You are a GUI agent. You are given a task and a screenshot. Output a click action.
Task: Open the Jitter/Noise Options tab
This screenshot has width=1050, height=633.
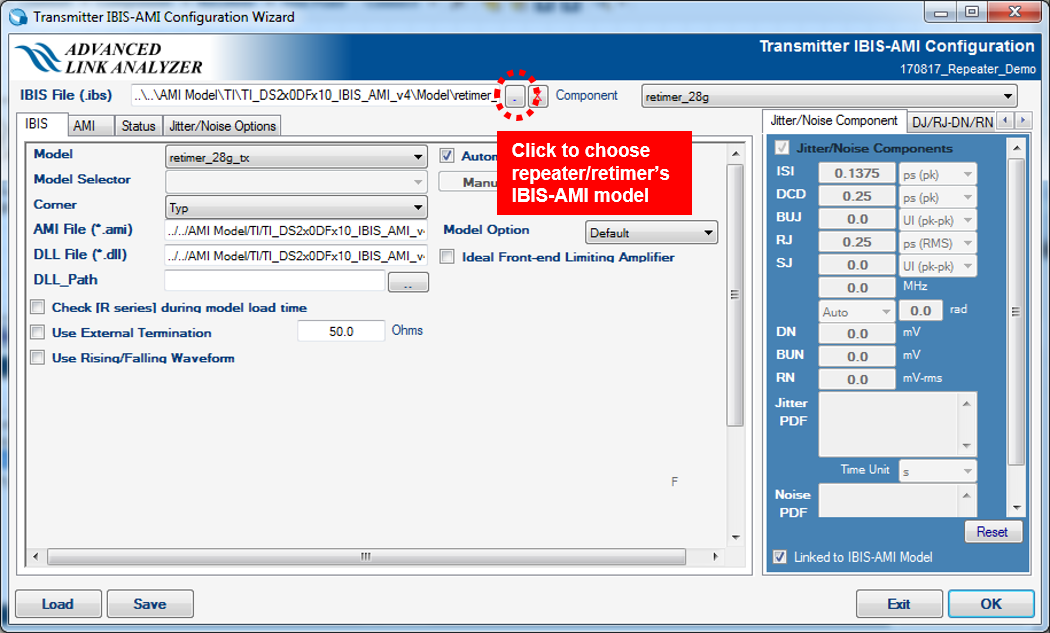tap(222, 126)
